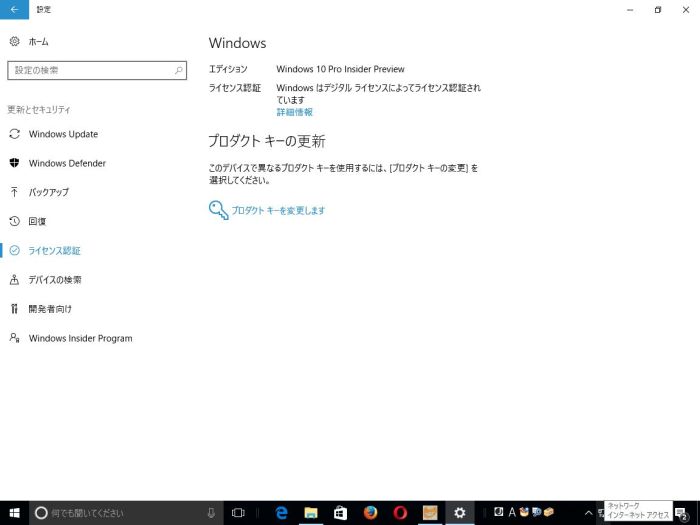Open the Windows Start menu
Viewport: 700px width, 525px height.
pyautogui.click(x=14, y=512)
